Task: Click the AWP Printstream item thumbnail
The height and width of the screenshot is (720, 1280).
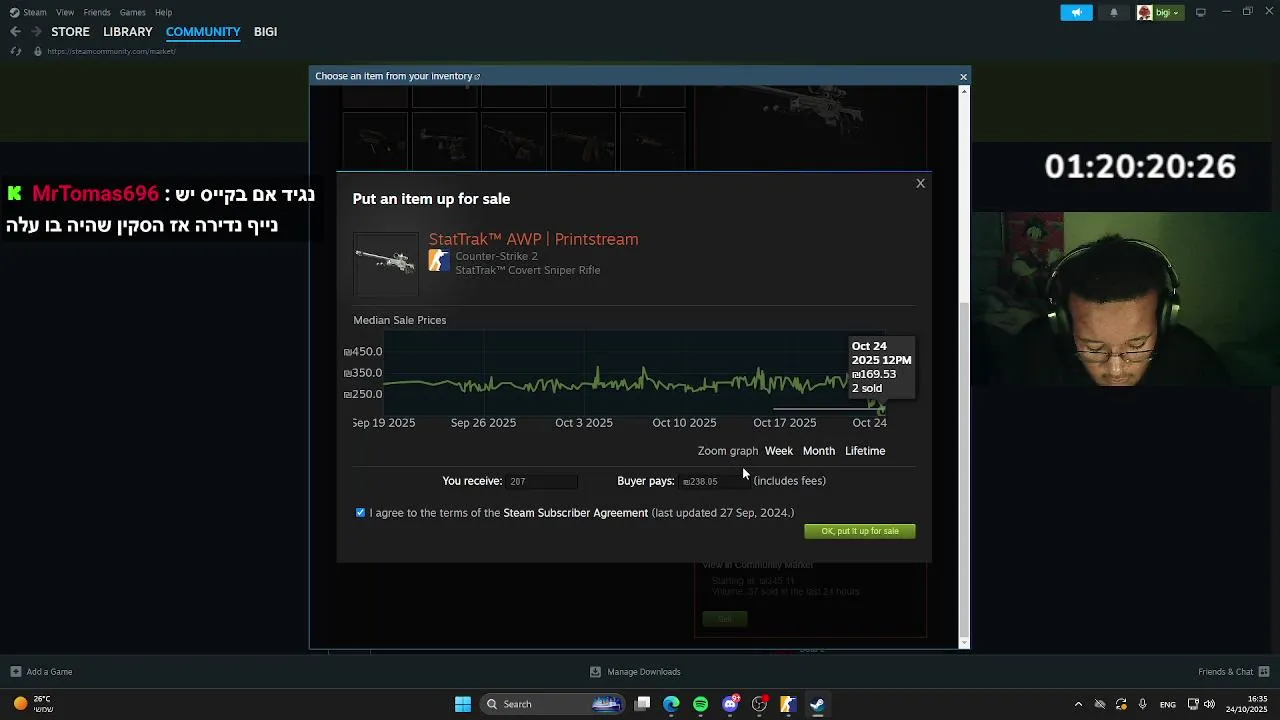Action: coord(386,264)
